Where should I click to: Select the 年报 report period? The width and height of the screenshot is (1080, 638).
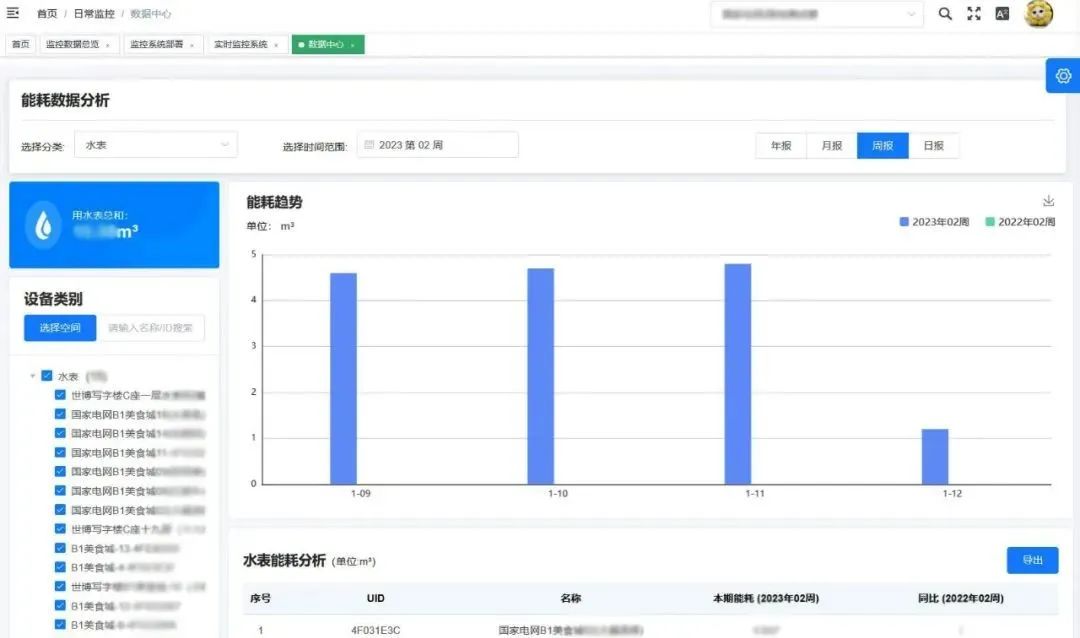tap(780, 145)
